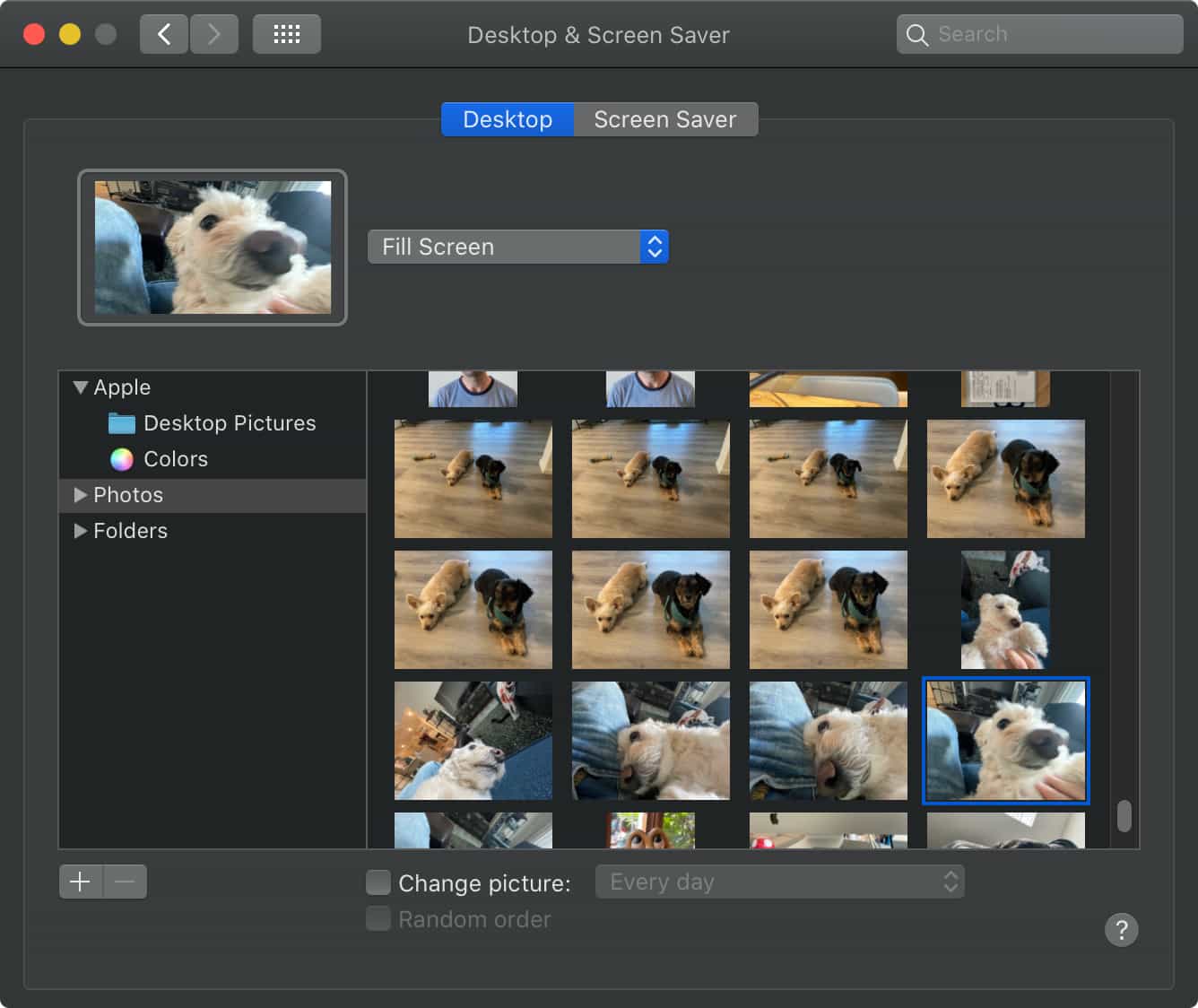This screenshot has height=1008, width=1198.
Task: Select the Desktop Pictures folder icon
Action: pos(122,423)
